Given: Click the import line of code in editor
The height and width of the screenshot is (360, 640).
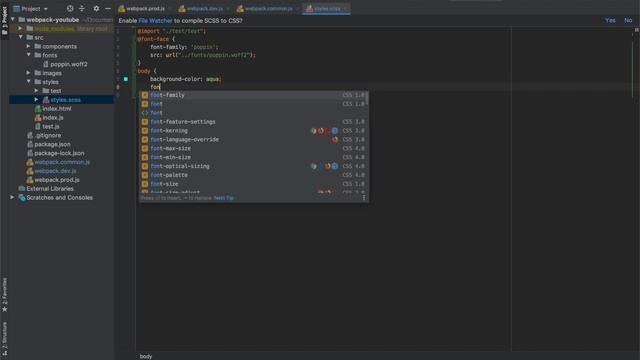Looking at the screenshot, I should (172, 31).
